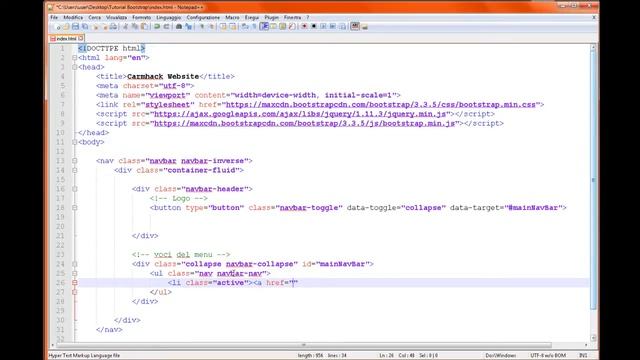Collapse the nav fold on line 13
640x360 pixels.
click(75, 161)
